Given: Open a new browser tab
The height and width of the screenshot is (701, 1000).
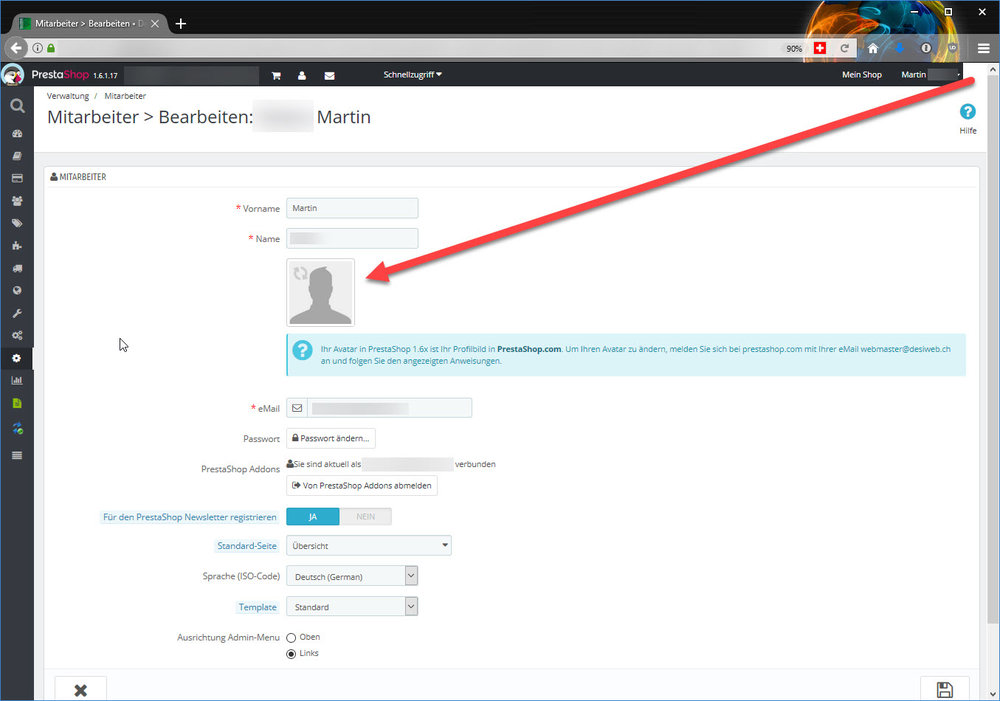Looking at the screenshot, I should (x=181, y=24).
